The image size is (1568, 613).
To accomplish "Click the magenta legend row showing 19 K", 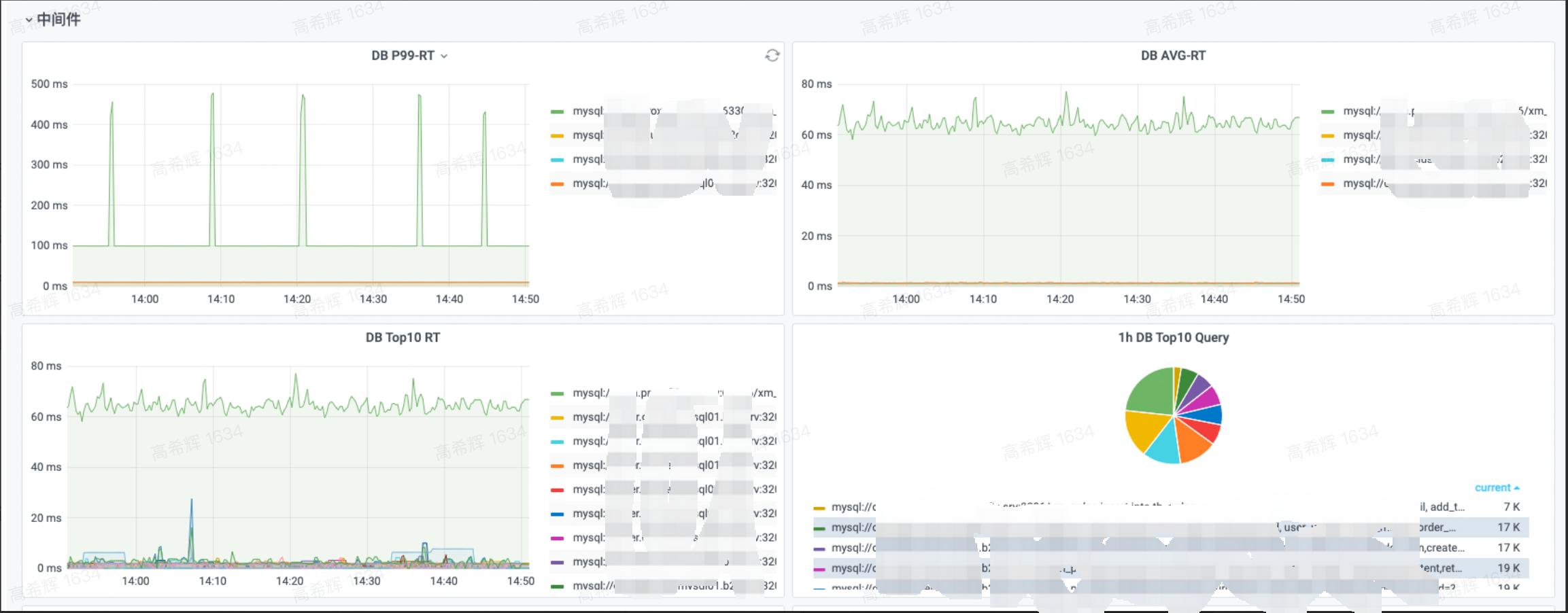I will click(x=1170, y=568).
